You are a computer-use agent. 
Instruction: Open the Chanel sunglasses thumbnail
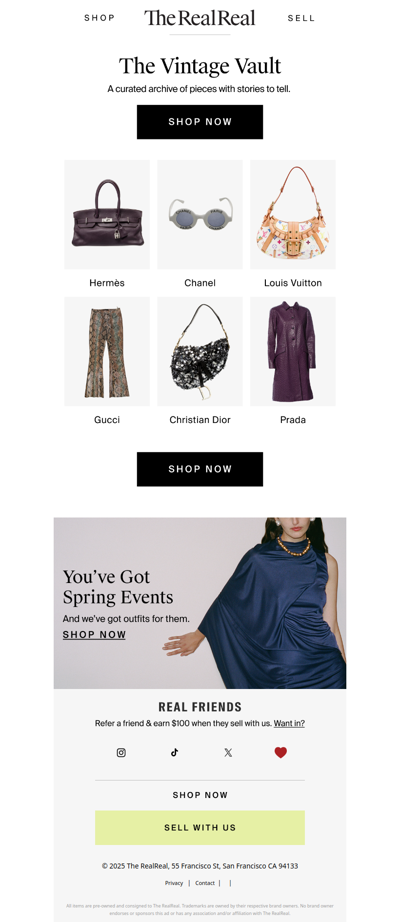tap(200, 215)
